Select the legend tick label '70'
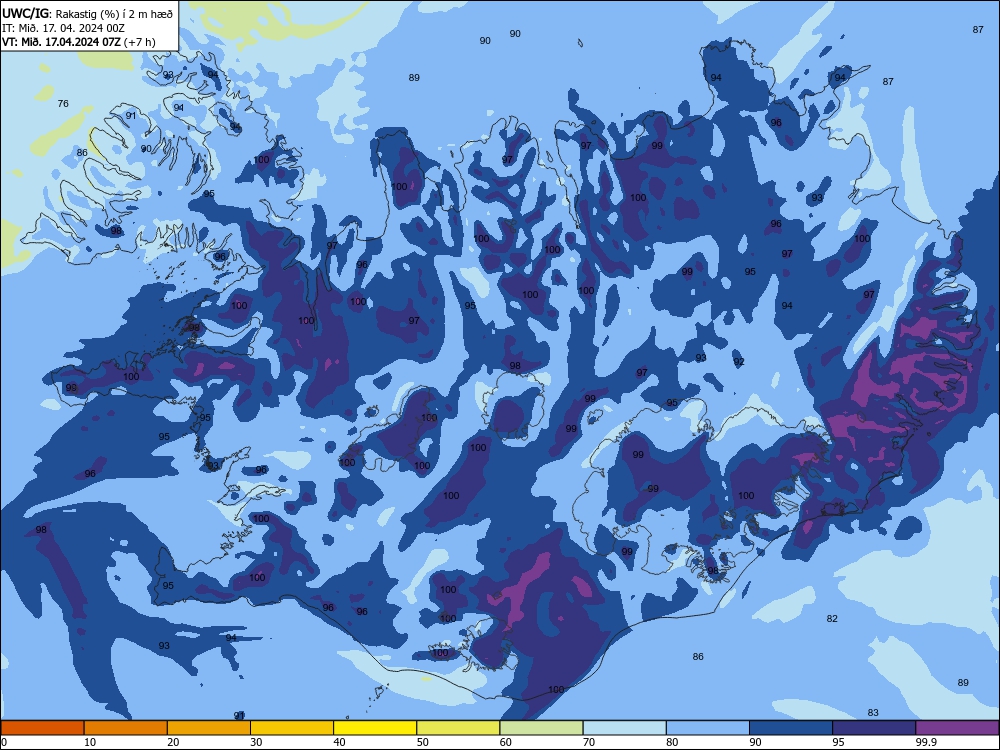Image resolution: width=1000 pixels, height=750 pixels. [x=589, y=742]
